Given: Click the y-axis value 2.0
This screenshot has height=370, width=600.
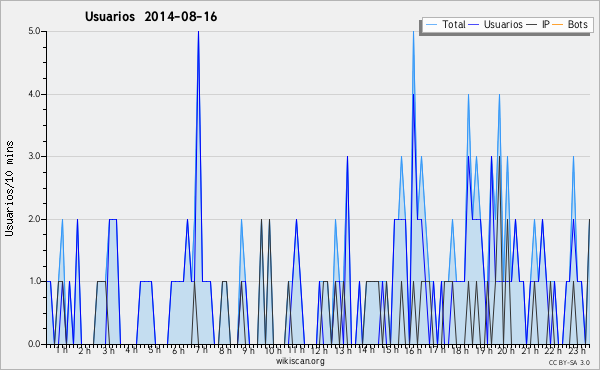Looking at the screenshot, I should [x=34, y=219].
